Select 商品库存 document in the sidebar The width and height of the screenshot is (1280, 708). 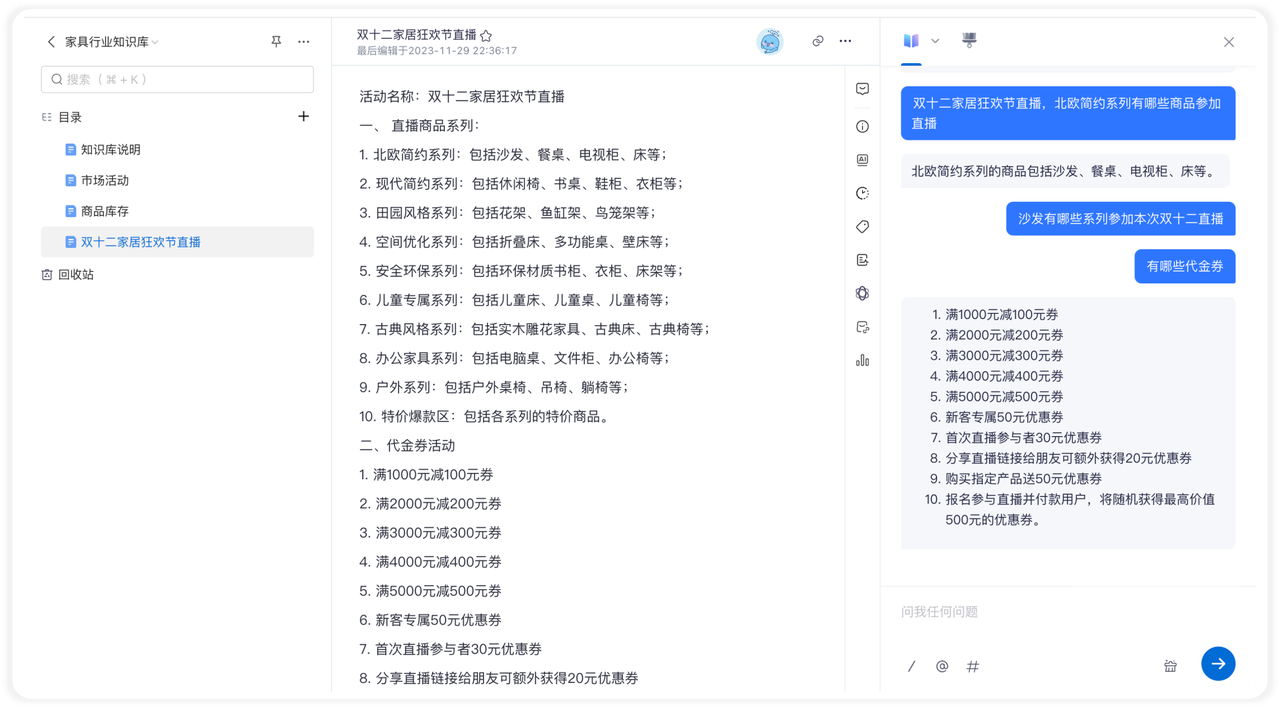[x=104, y=212]
